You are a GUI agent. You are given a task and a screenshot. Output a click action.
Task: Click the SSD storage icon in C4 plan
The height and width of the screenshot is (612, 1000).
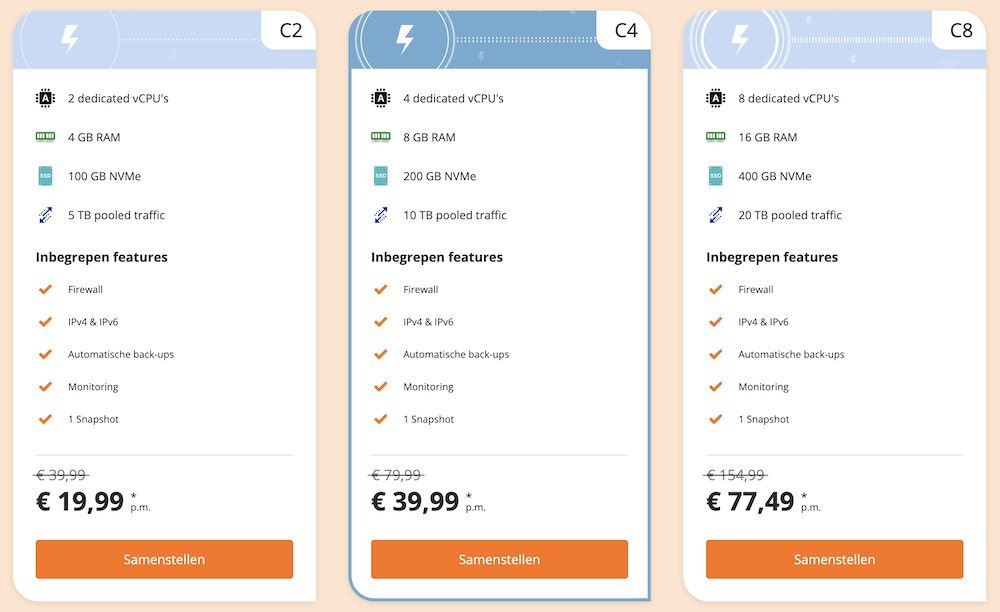click(380, 176)
